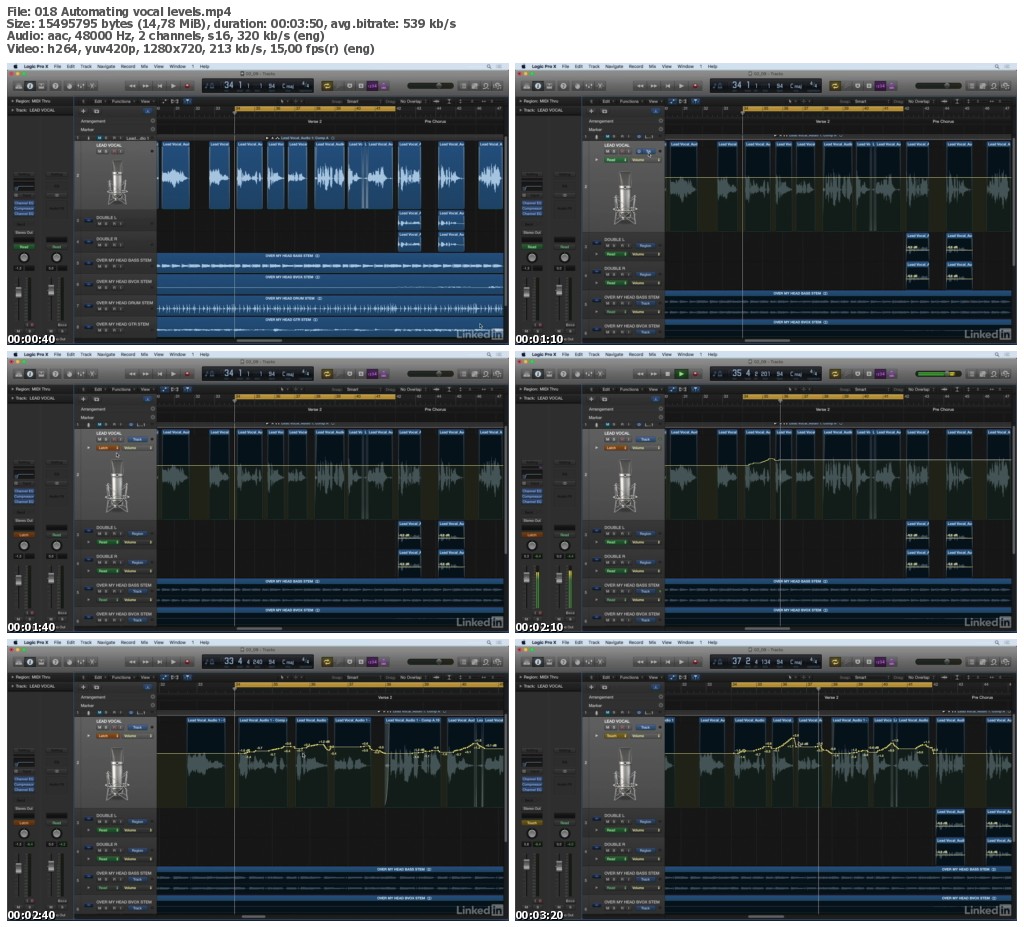Click Smart Controls icon in 00:01:10 frame toolbar
Screen dimensions: 1024x927
[577, 86]
